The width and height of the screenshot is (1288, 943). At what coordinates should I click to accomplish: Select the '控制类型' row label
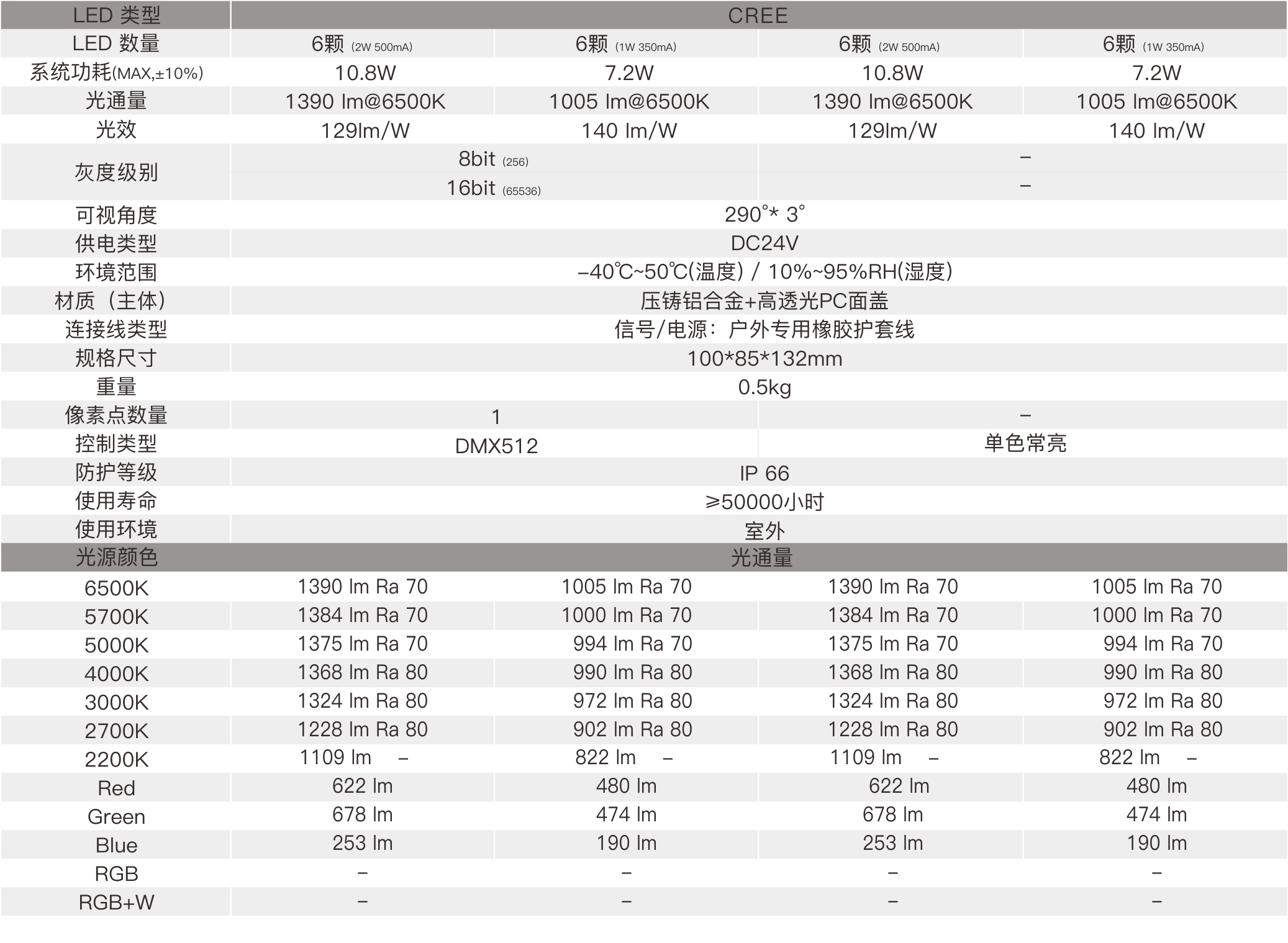click(x=116, y=443)
